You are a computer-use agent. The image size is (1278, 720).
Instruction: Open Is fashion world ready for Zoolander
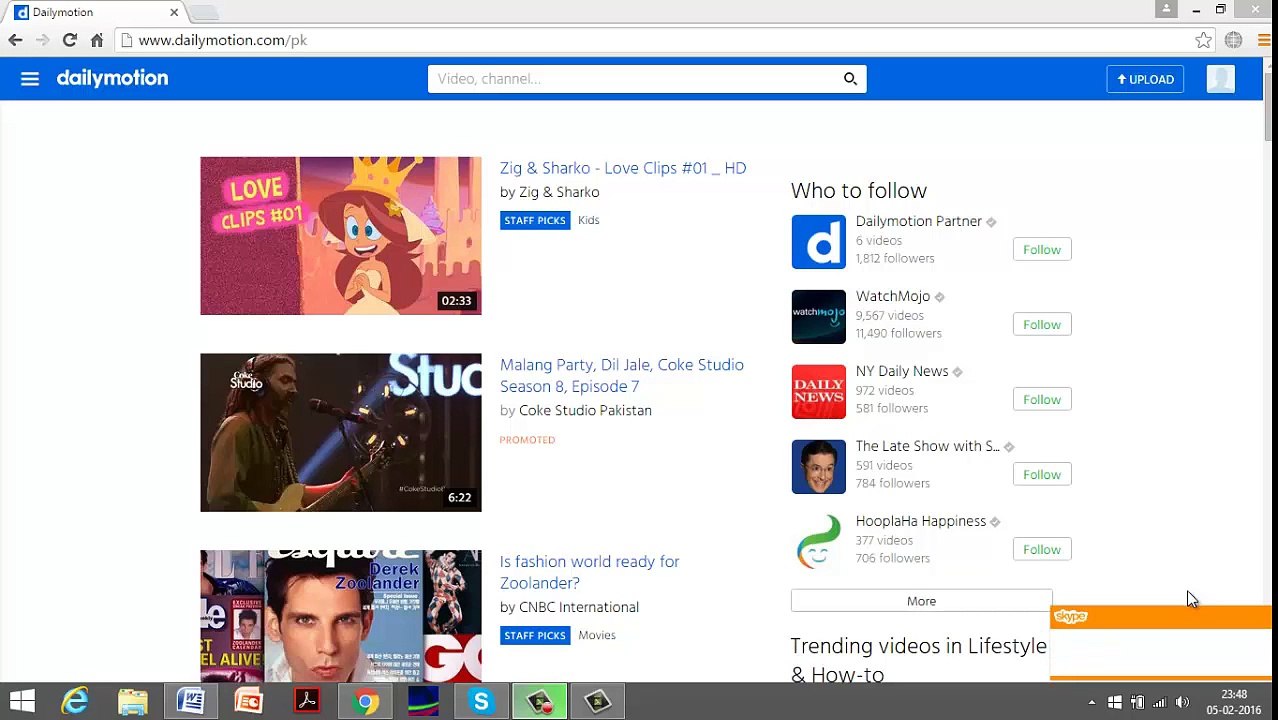click(x=589, y=572)
